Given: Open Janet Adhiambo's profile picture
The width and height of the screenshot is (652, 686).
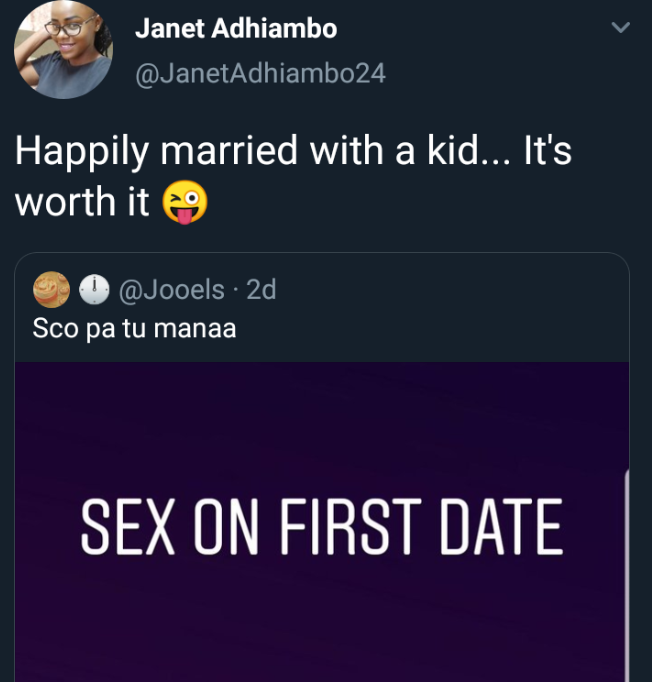Looking at the screenshot, I should [x=62, y=50].
